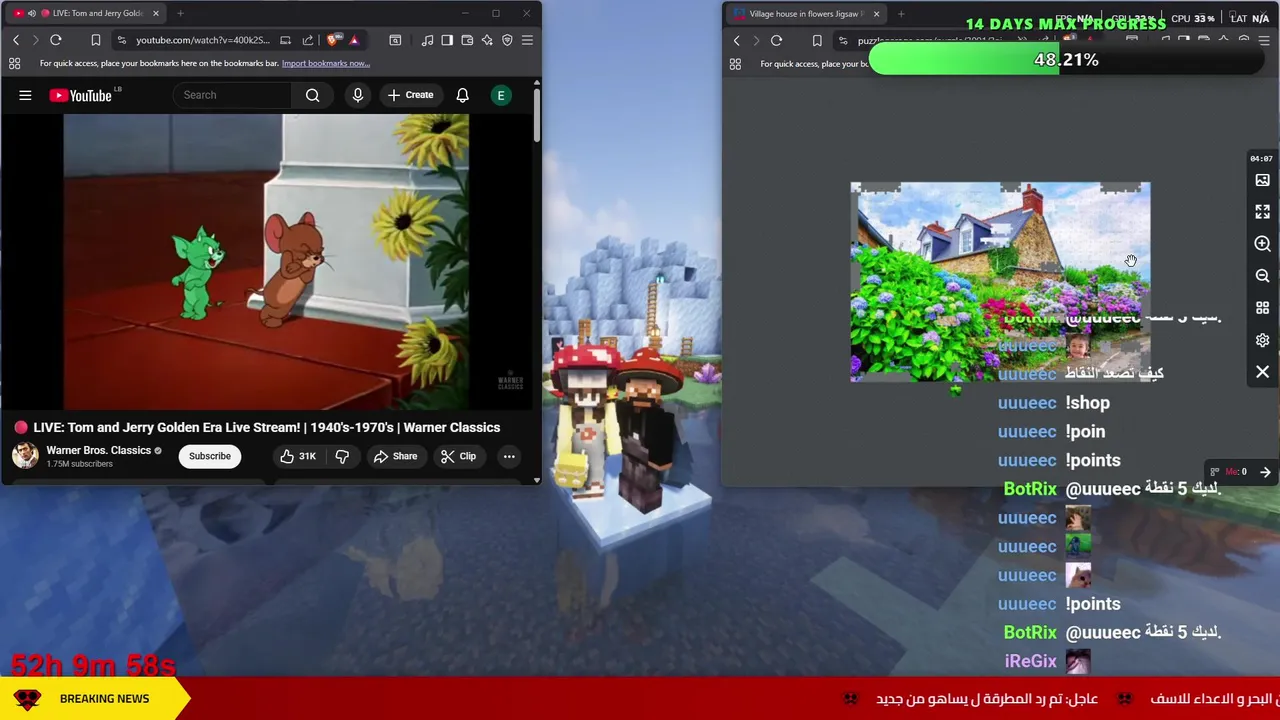Zoom out on the jigsaw puzzle

coord(1262,276)
